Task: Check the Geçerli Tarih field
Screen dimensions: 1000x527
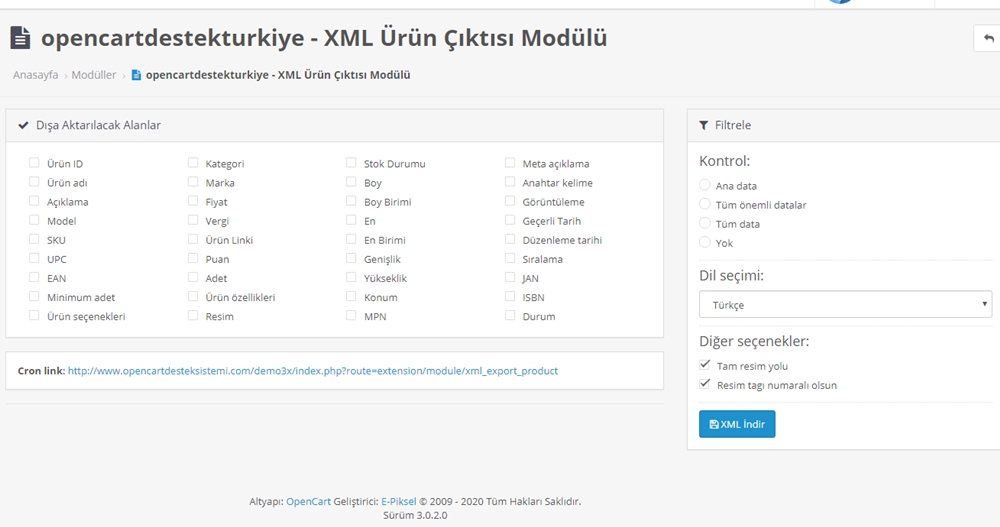Action: [x=510, y=220]
